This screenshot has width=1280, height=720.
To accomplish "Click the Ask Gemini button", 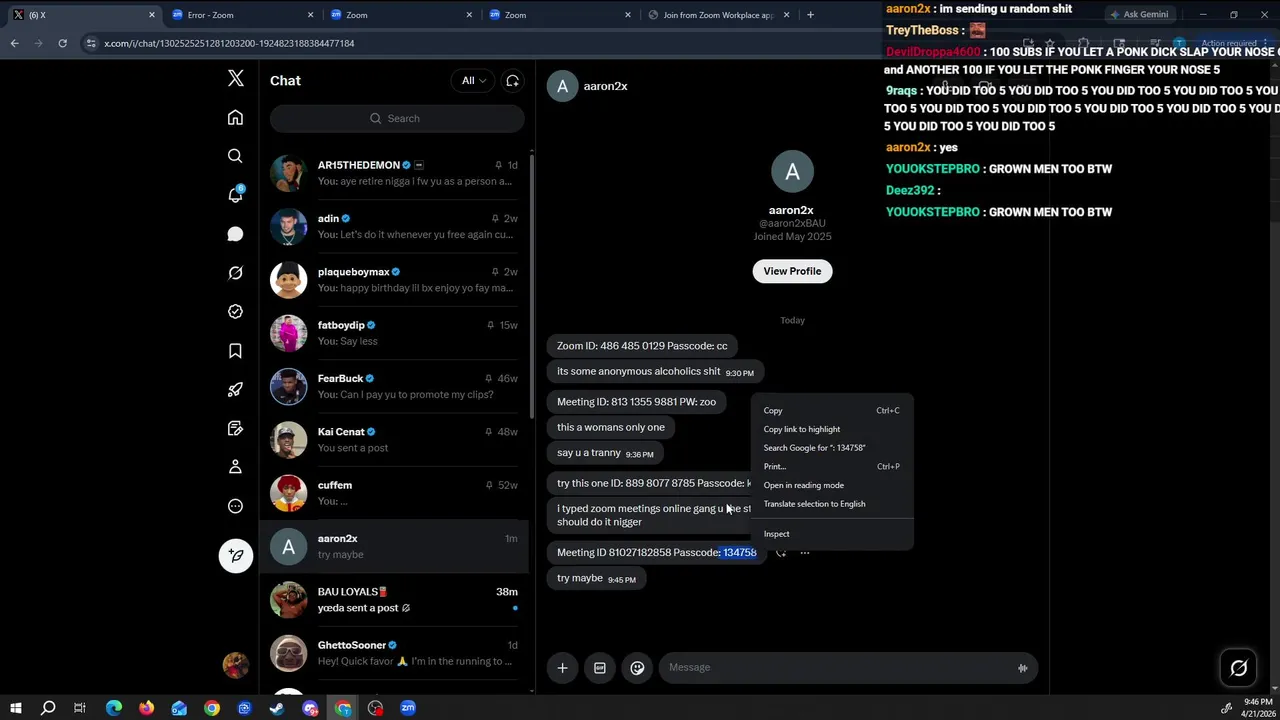I will point(1140,15).
